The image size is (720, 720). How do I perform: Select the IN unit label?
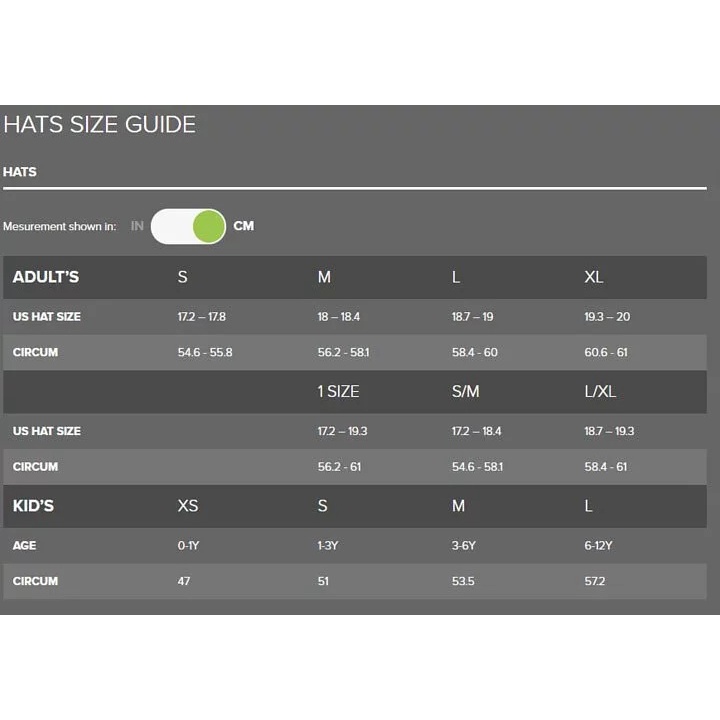click(x=137, y=226)
